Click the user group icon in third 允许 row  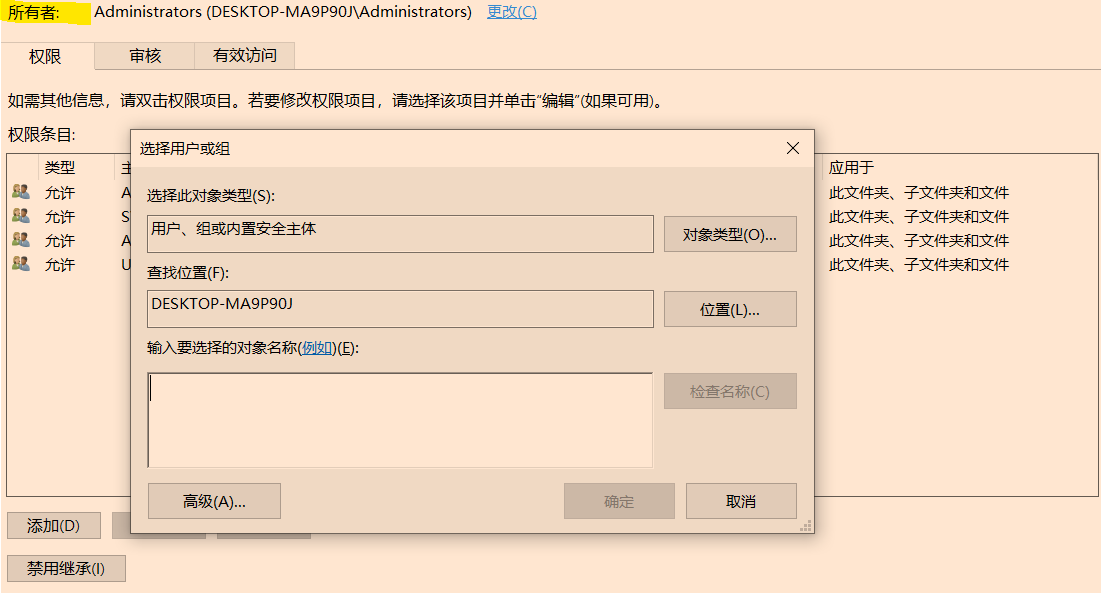[x=21, y=239]
